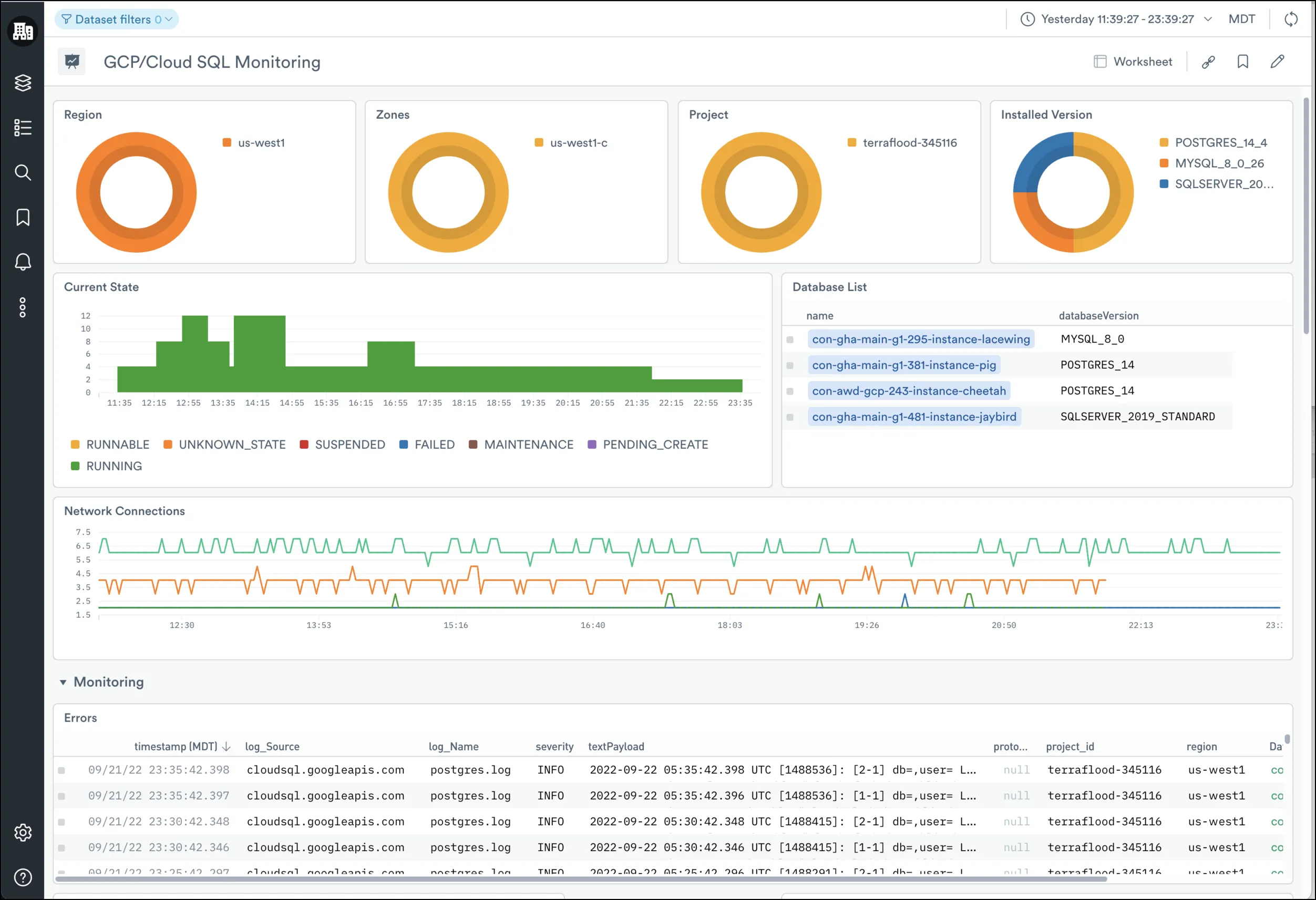Select row checkbox for con-gha-main-g1-481-instance-jaybird
This screenshot has width=1316, height=900.
point(790,418)
